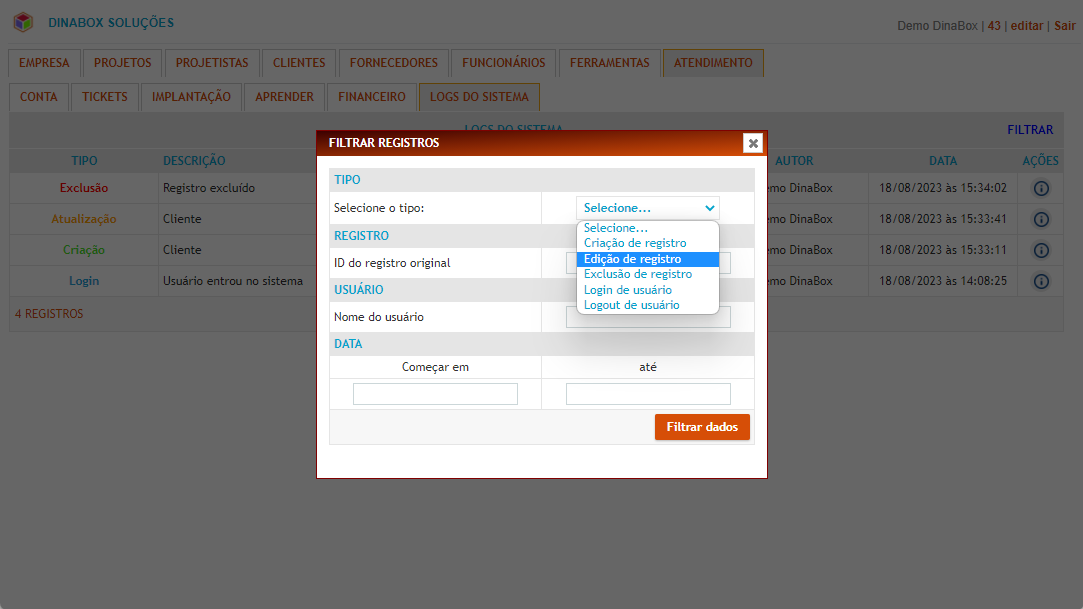Click the DinaBox cube logo icon

click(x=23, y=22)
